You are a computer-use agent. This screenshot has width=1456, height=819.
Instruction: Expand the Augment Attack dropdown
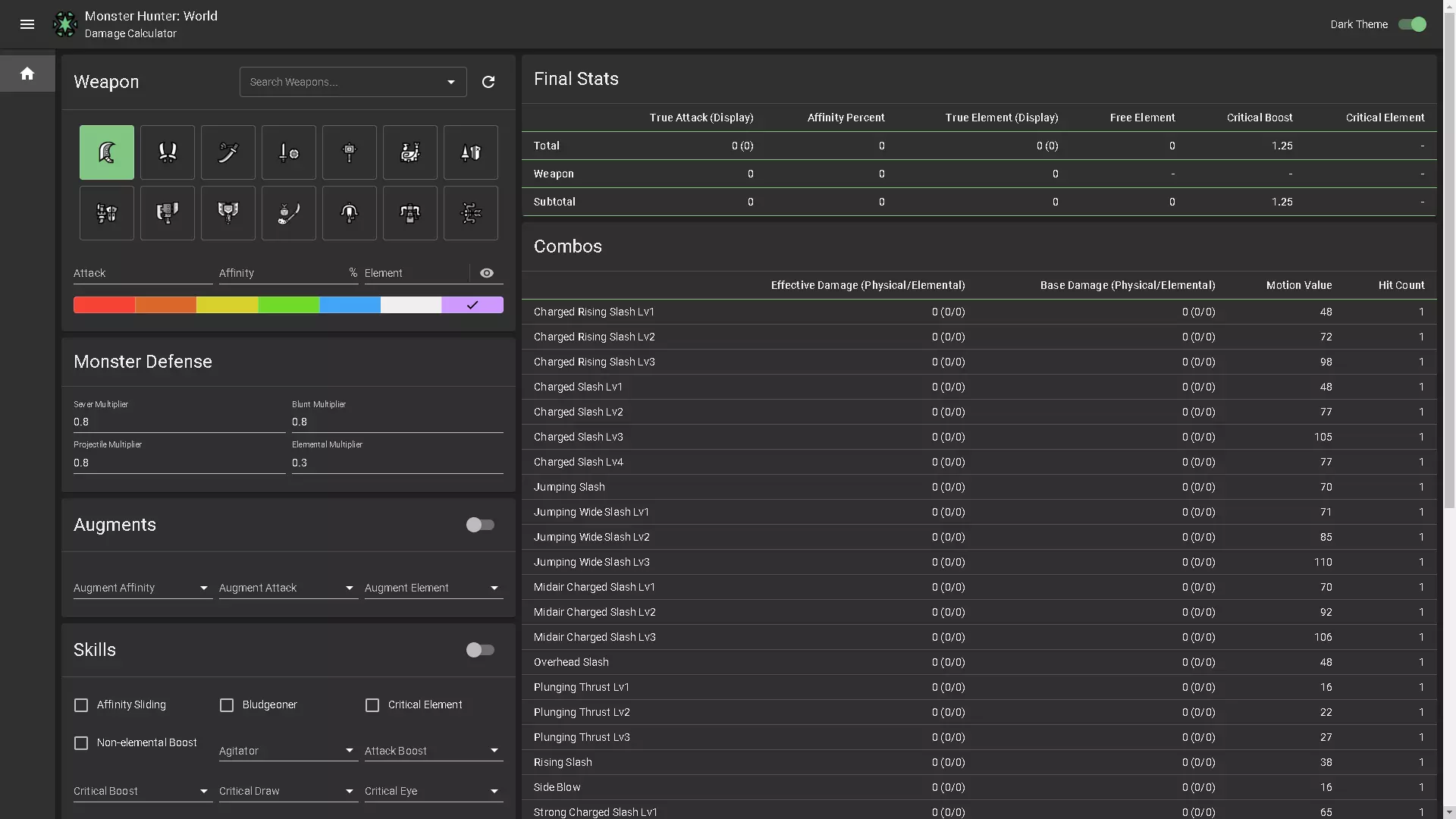point(287,588)
